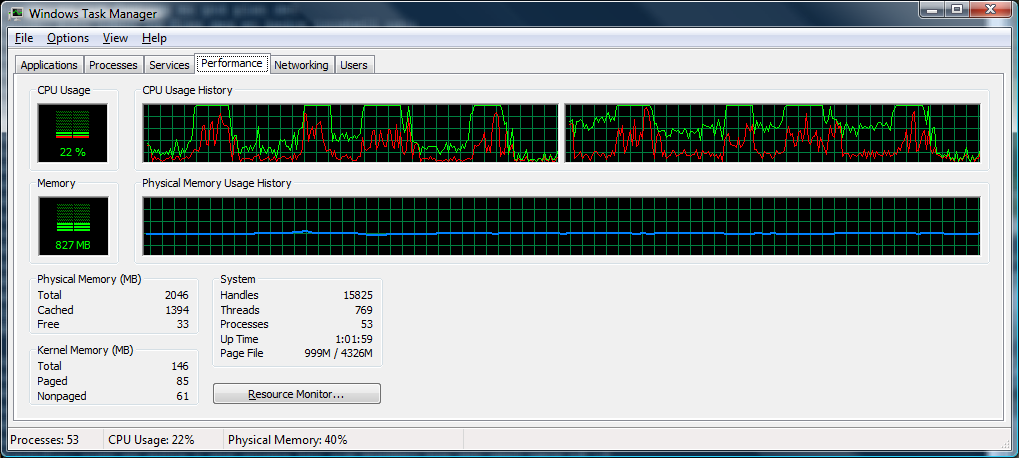Click Physical Memory Total value 2046
The width and height of the screenshot is (1020, 460).
click(x=176, y=295)
